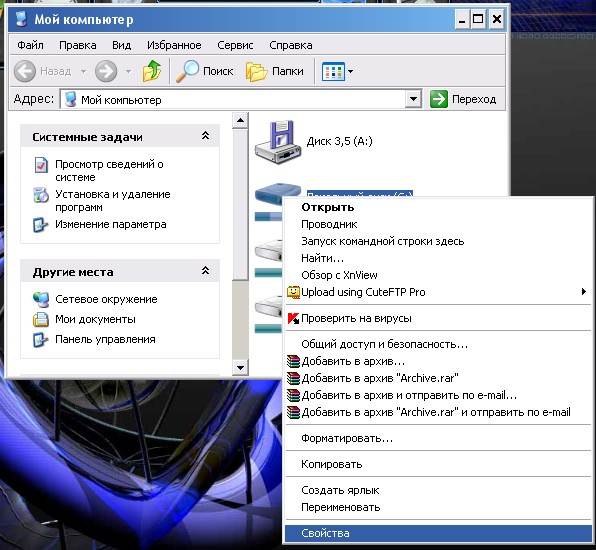Click the My Computer title bar icon

[22, 19]
